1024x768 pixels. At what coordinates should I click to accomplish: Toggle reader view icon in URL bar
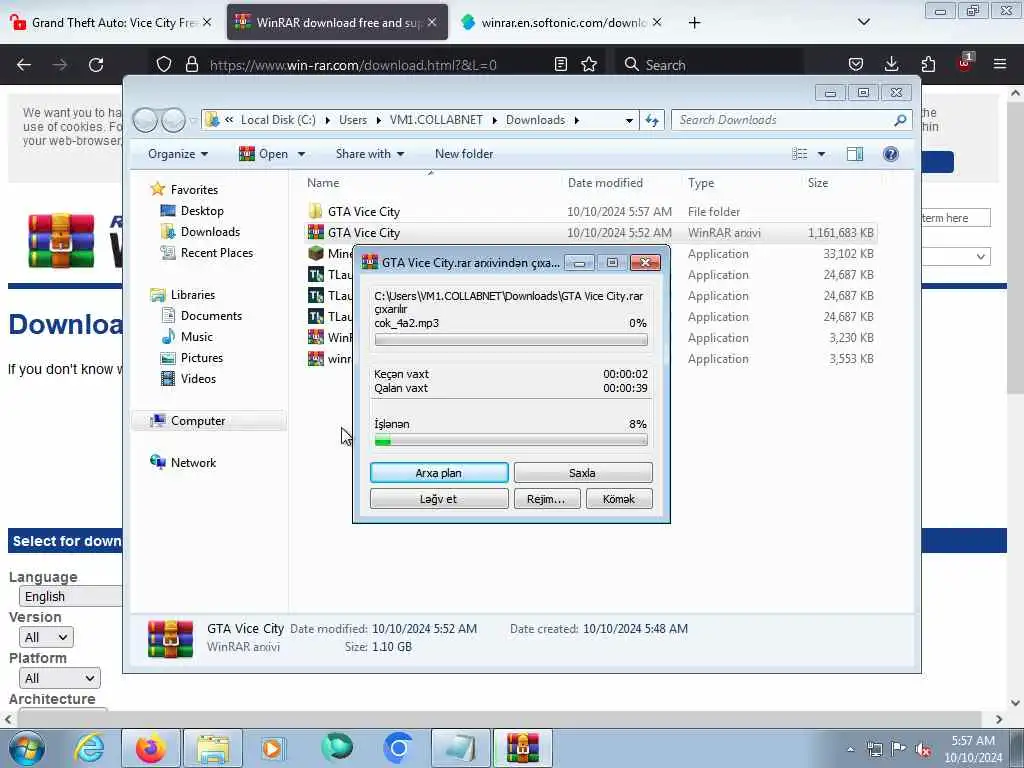pos(560,65)
